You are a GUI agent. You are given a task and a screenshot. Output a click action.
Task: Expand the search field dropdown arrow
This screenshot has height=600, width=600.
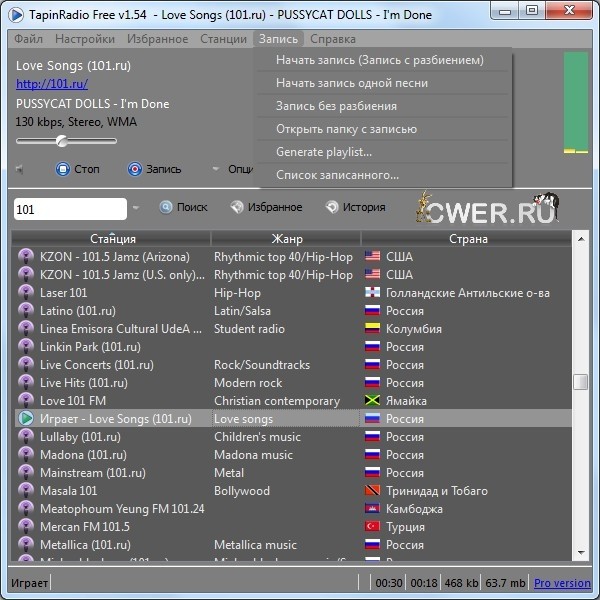click(136, 209)
